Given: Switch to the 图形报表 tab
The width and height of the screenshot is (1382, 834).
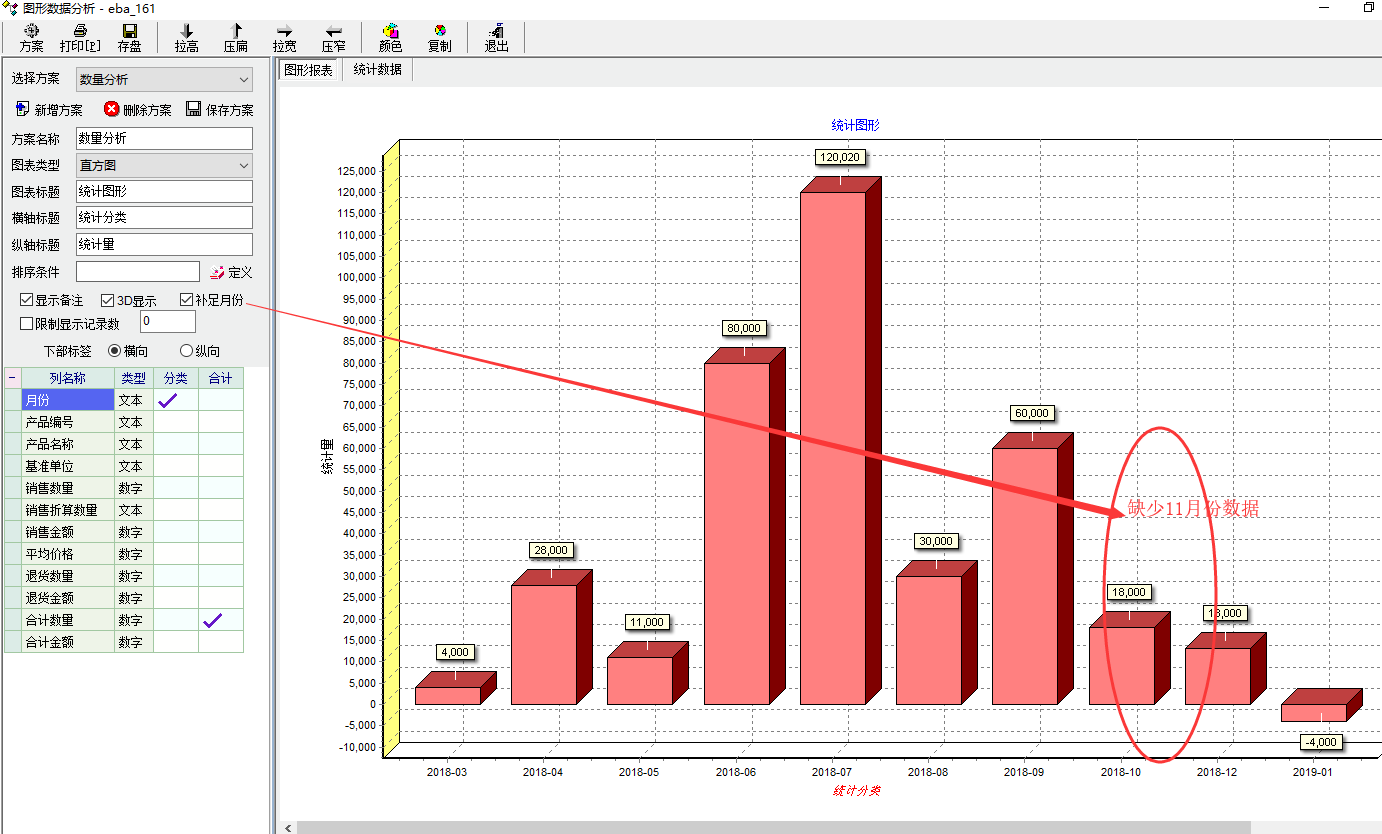Looking at the screenshot, I should click(x=308, y=70).
